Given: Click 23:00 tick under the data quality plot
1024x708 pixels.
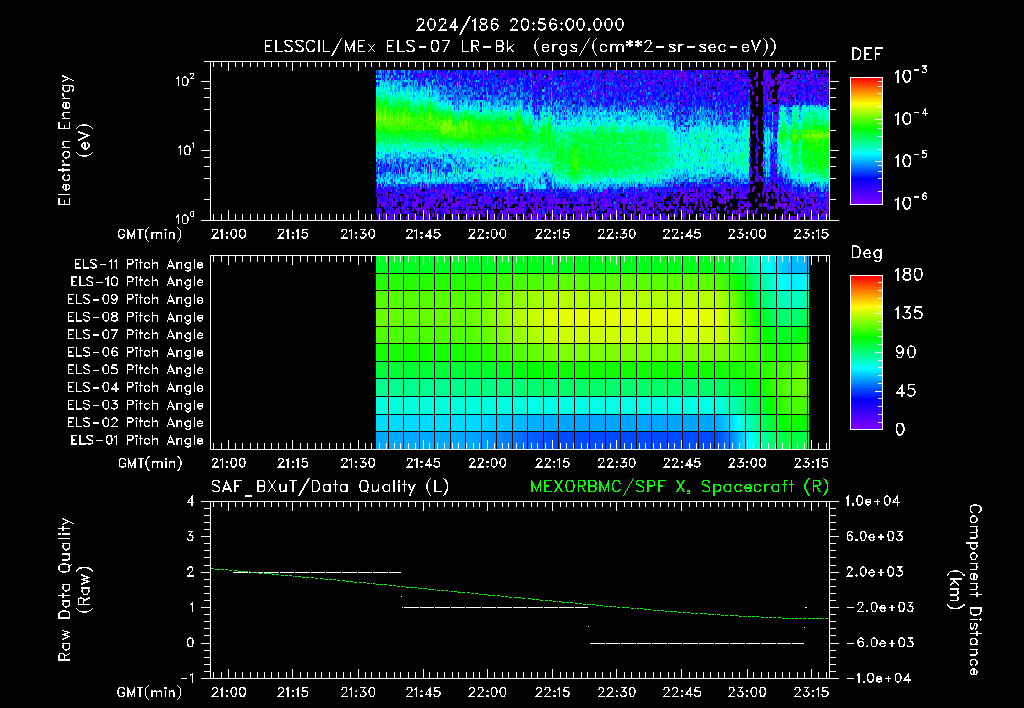Looking at the screenshot, I should [746, 692].
